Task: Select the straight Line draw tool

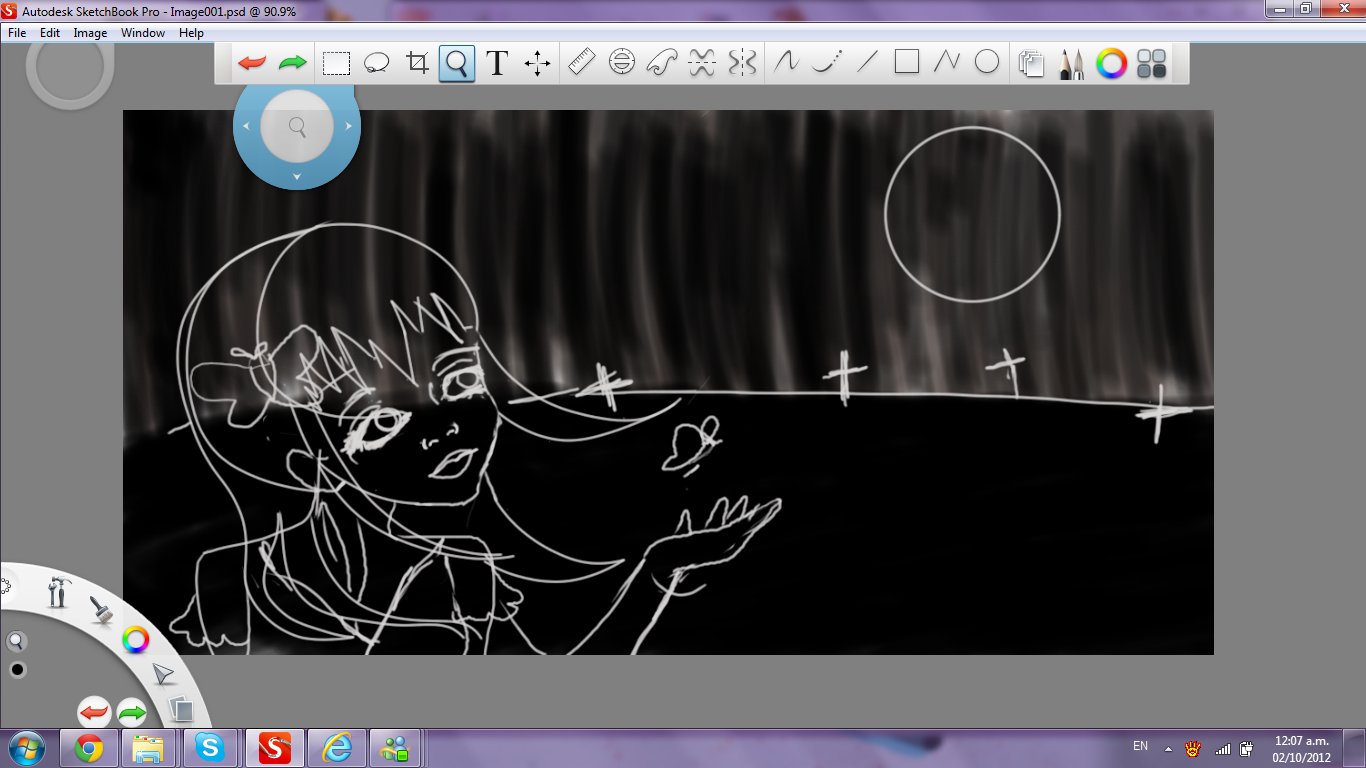Action: [x=867, y=62]
